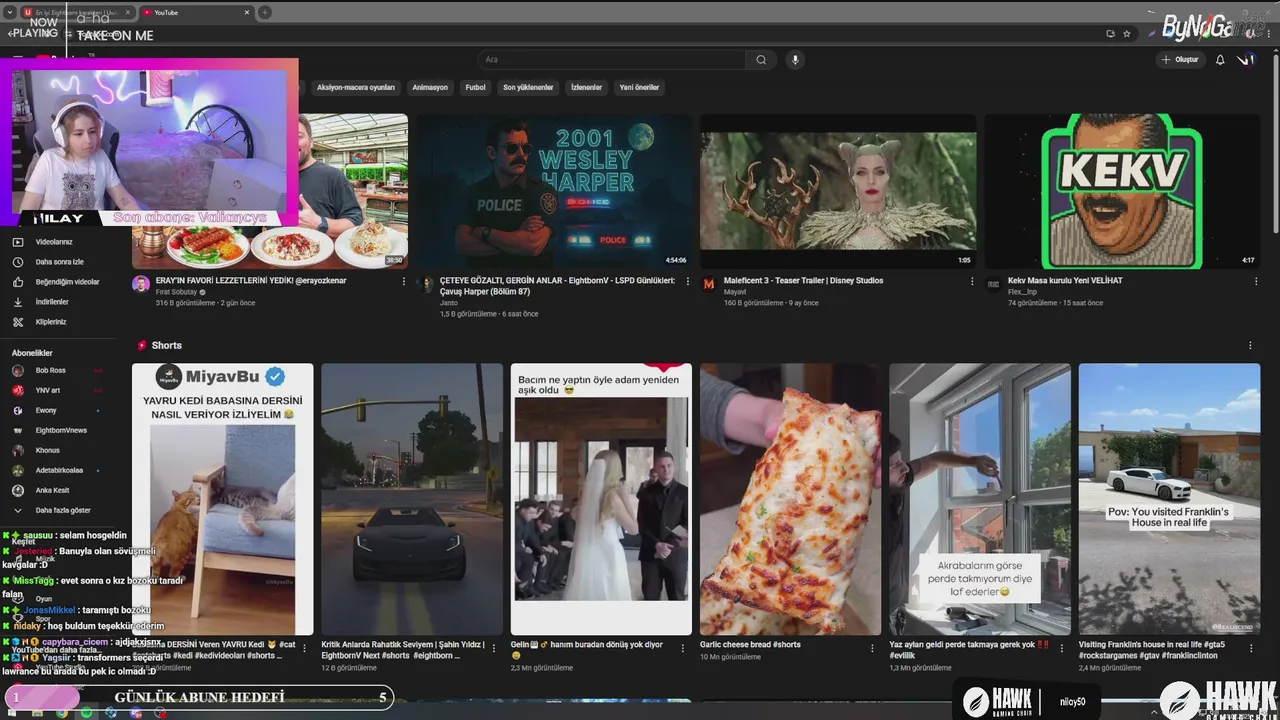The height and width of the screenshot is (720, 1280).
Task: Open the MiyavBu kitten short
Action: 222,499
